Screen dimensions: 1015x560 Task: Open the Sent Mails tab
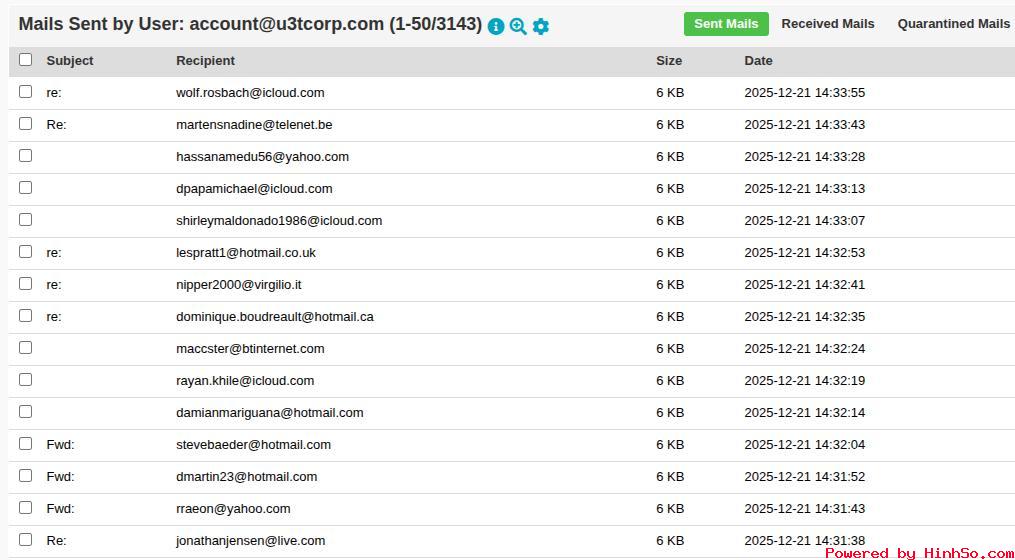(x=726, y=24)
